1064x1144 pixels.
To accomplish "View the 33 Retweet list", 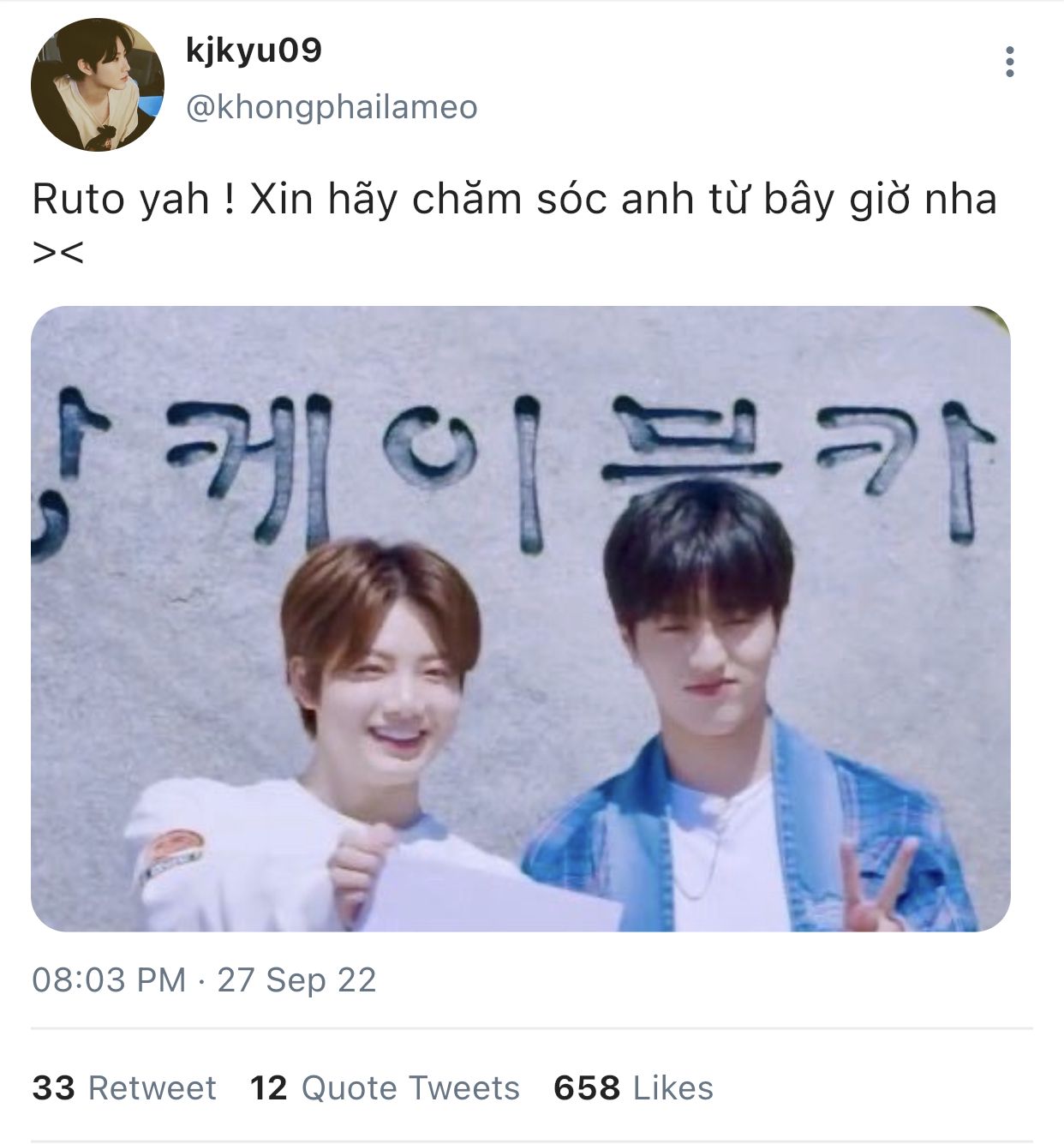I will pyautogui.click(x=124, y=1087).
